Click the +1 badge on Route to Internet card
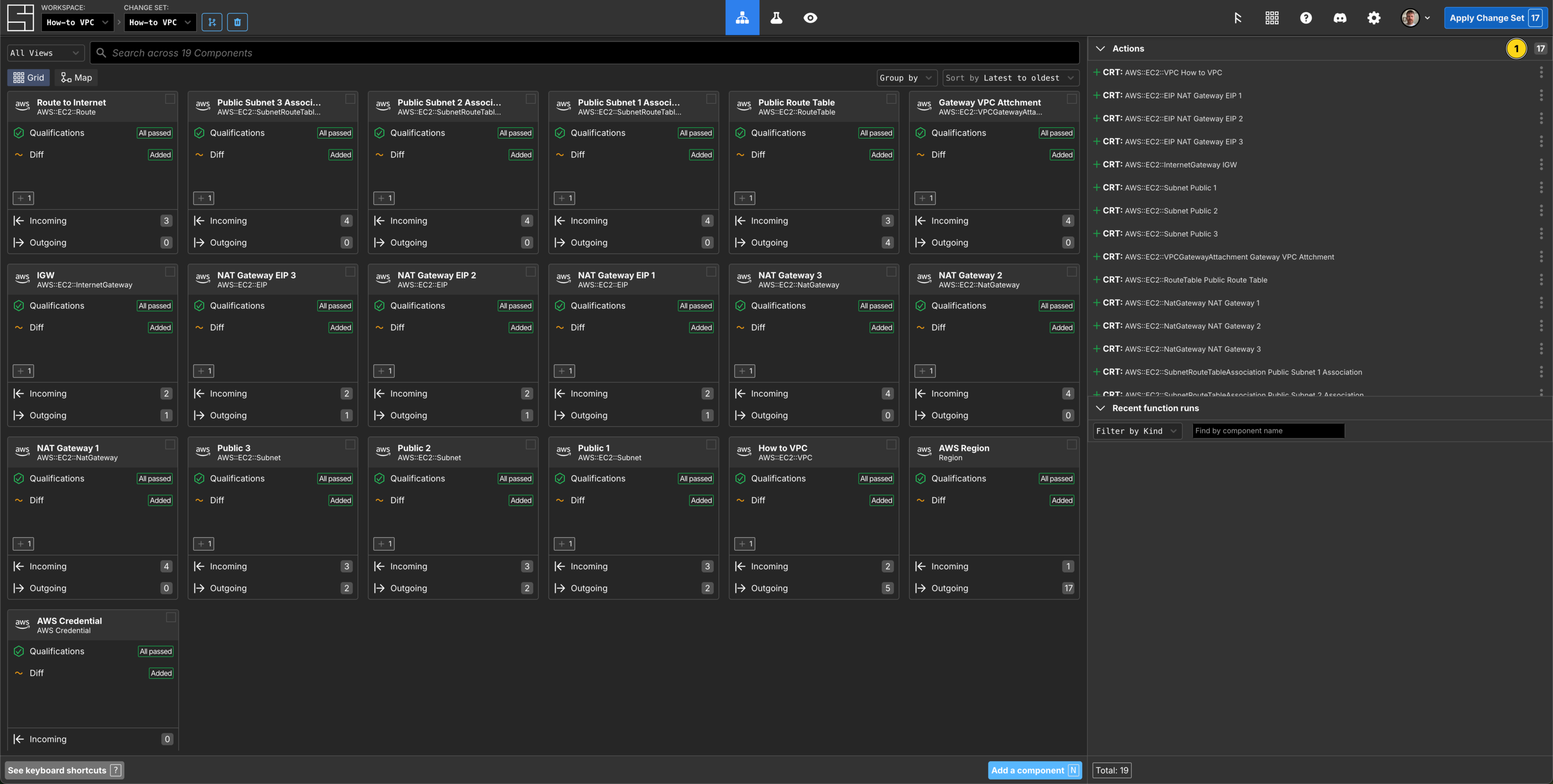Image resolution: width=1553 pixels, height=784 pixels. [x=23, y=198]
